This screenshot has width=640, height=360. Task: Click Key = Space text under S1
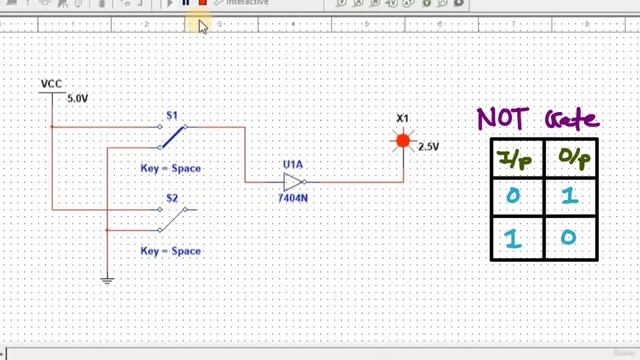tap(171, 168)
